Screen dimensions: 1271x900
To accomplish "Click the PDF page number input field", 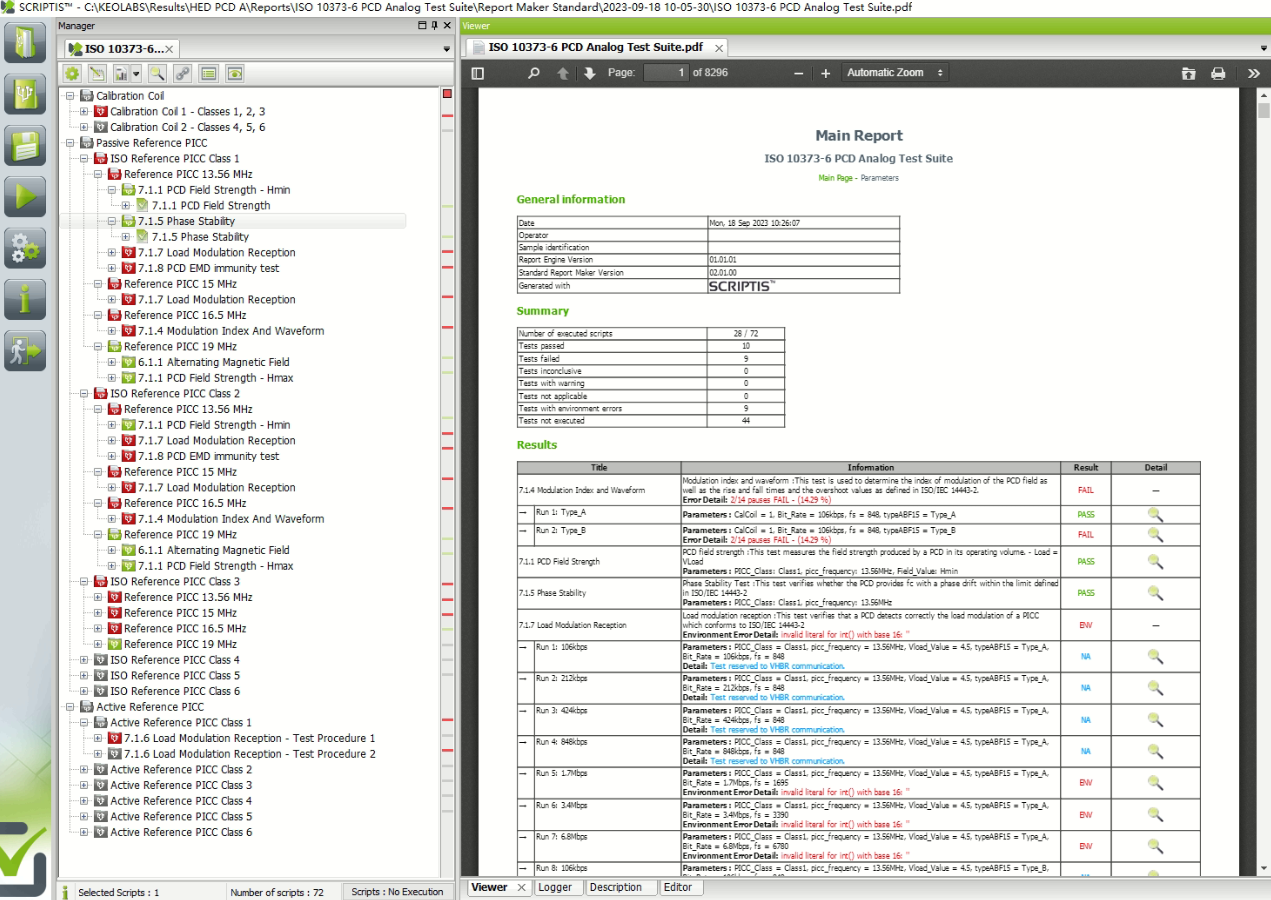I will point(666,73).
